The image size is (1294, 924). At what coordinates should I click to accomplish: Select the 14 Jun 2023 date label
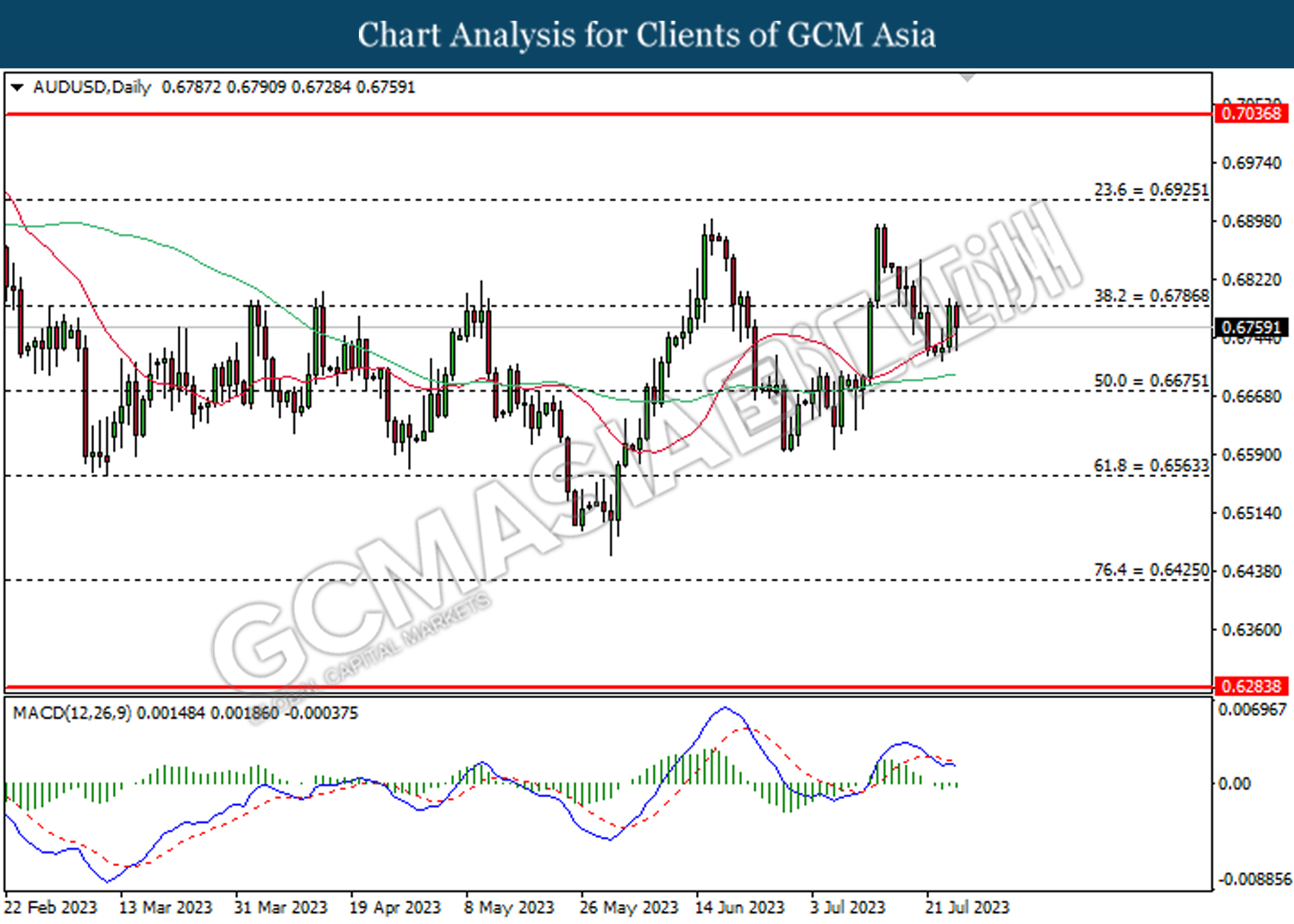tap(740, 907)
